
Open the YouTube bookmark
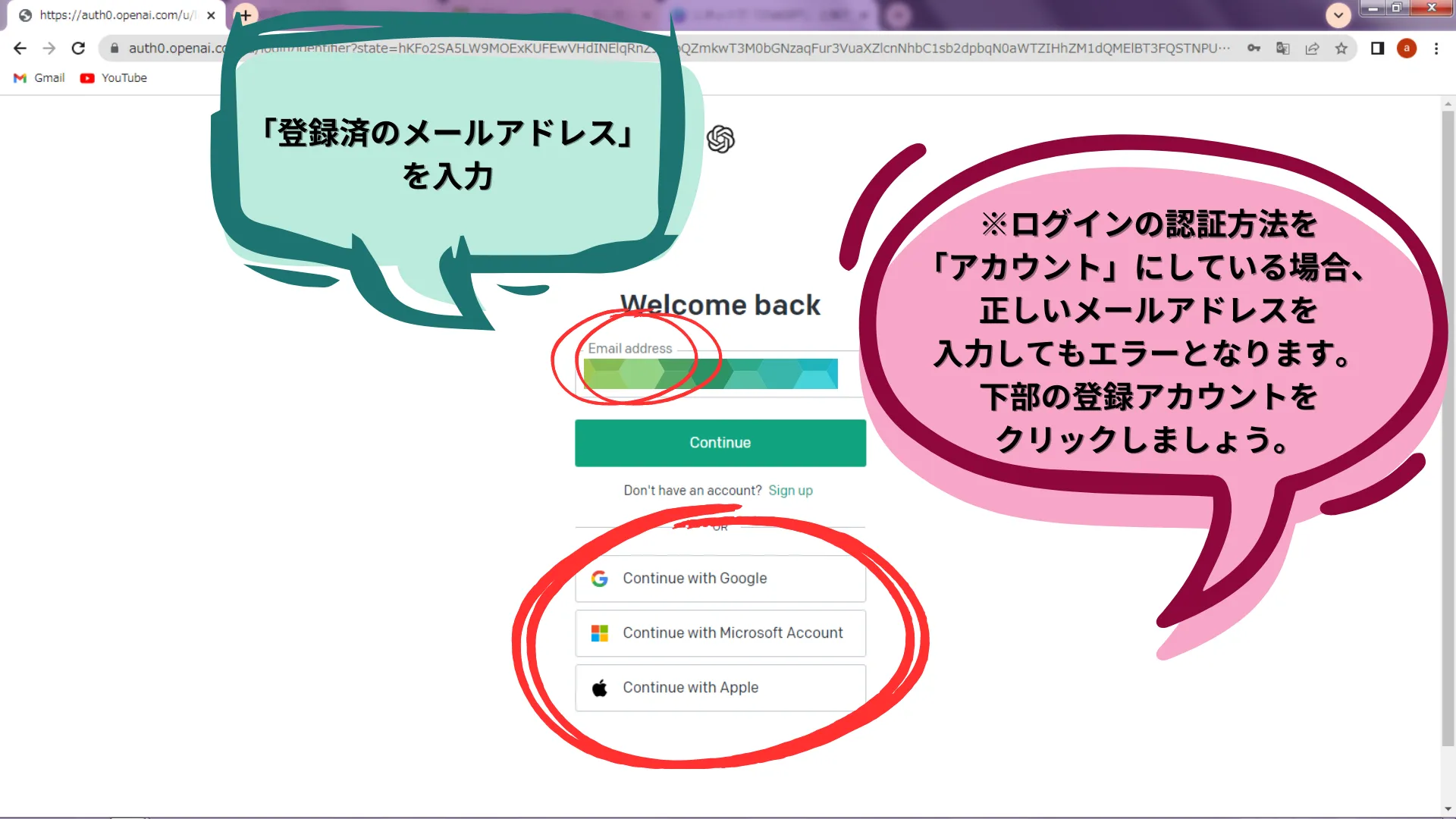click(x=114, y=78)
